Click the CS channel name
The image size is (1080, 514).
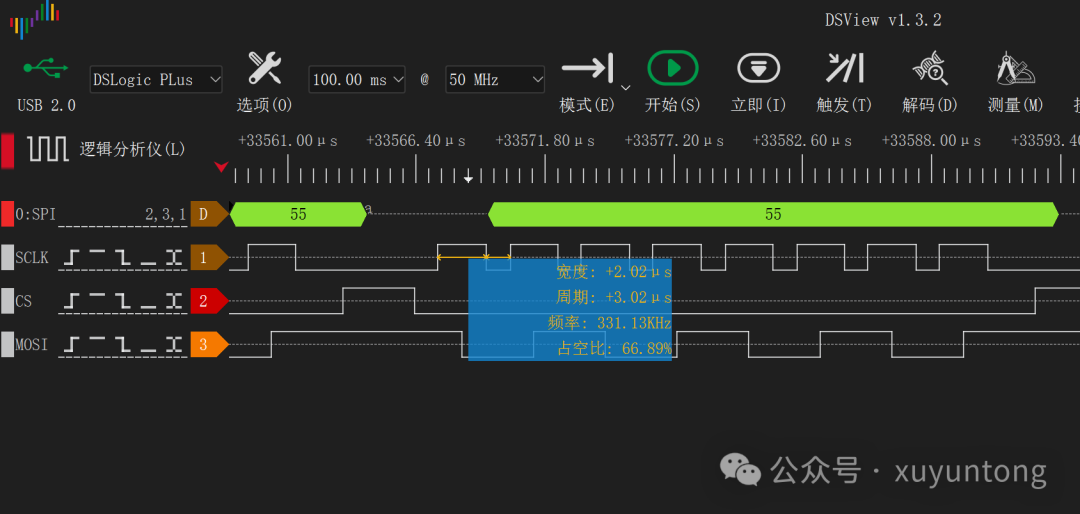[x=23, y=302]
